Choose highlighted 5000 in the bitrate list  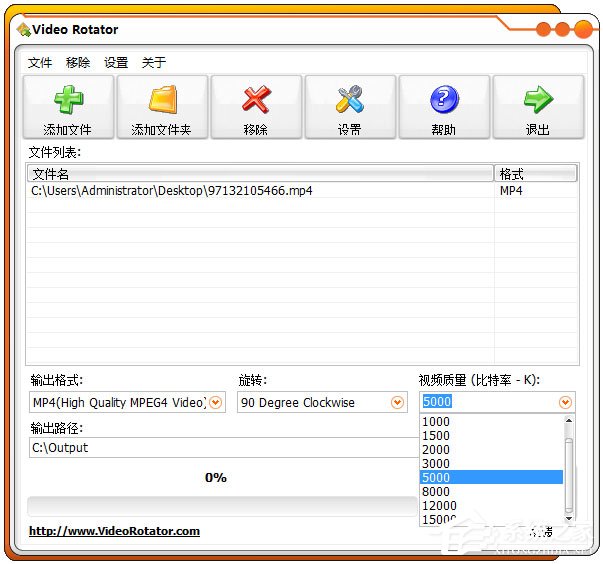point(491,477)
